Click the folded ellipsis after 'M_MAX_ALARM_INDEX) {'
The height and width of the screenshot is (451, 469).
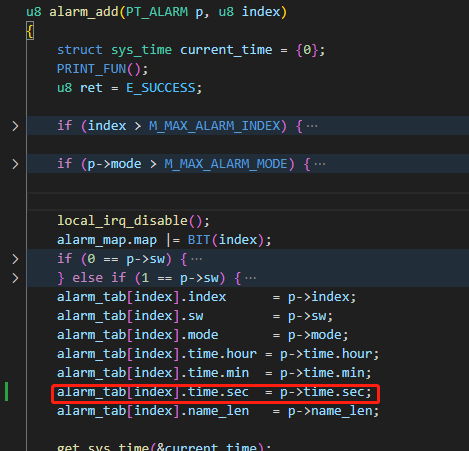pyautogui.click(x=312, y=126)
